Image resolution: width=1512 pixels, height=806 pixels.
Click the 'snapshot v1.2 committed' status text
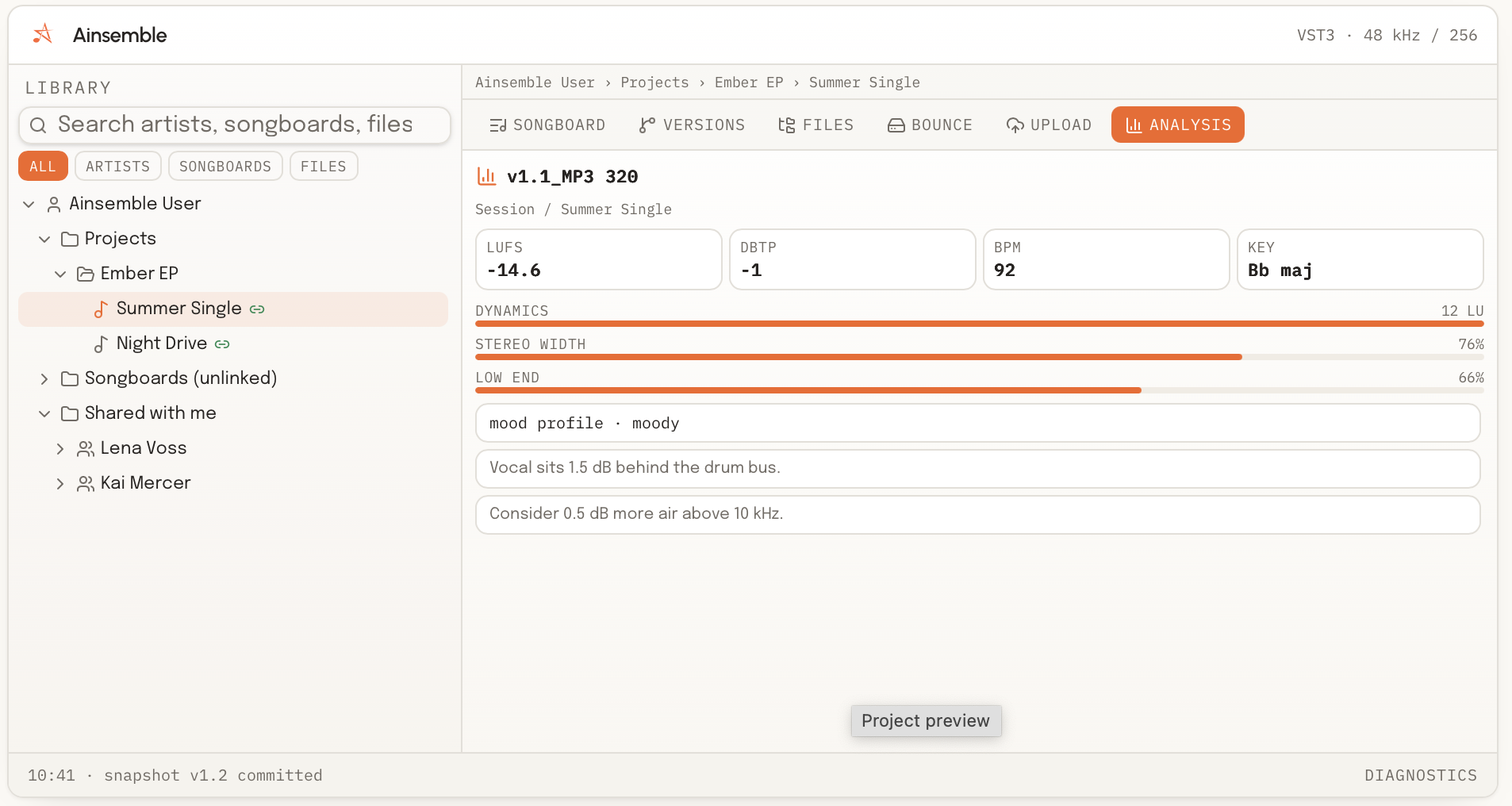tap(213, 775)
